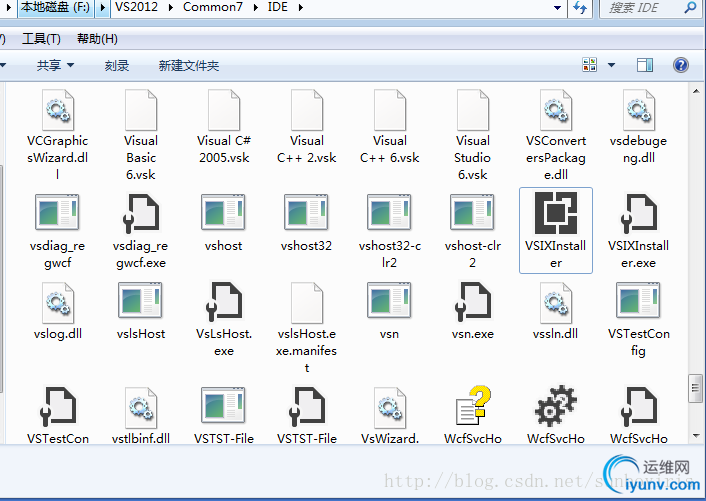706x501 pixels.
Task: Go to Common7 breadcrumb folder
Action: click(213, 7)
